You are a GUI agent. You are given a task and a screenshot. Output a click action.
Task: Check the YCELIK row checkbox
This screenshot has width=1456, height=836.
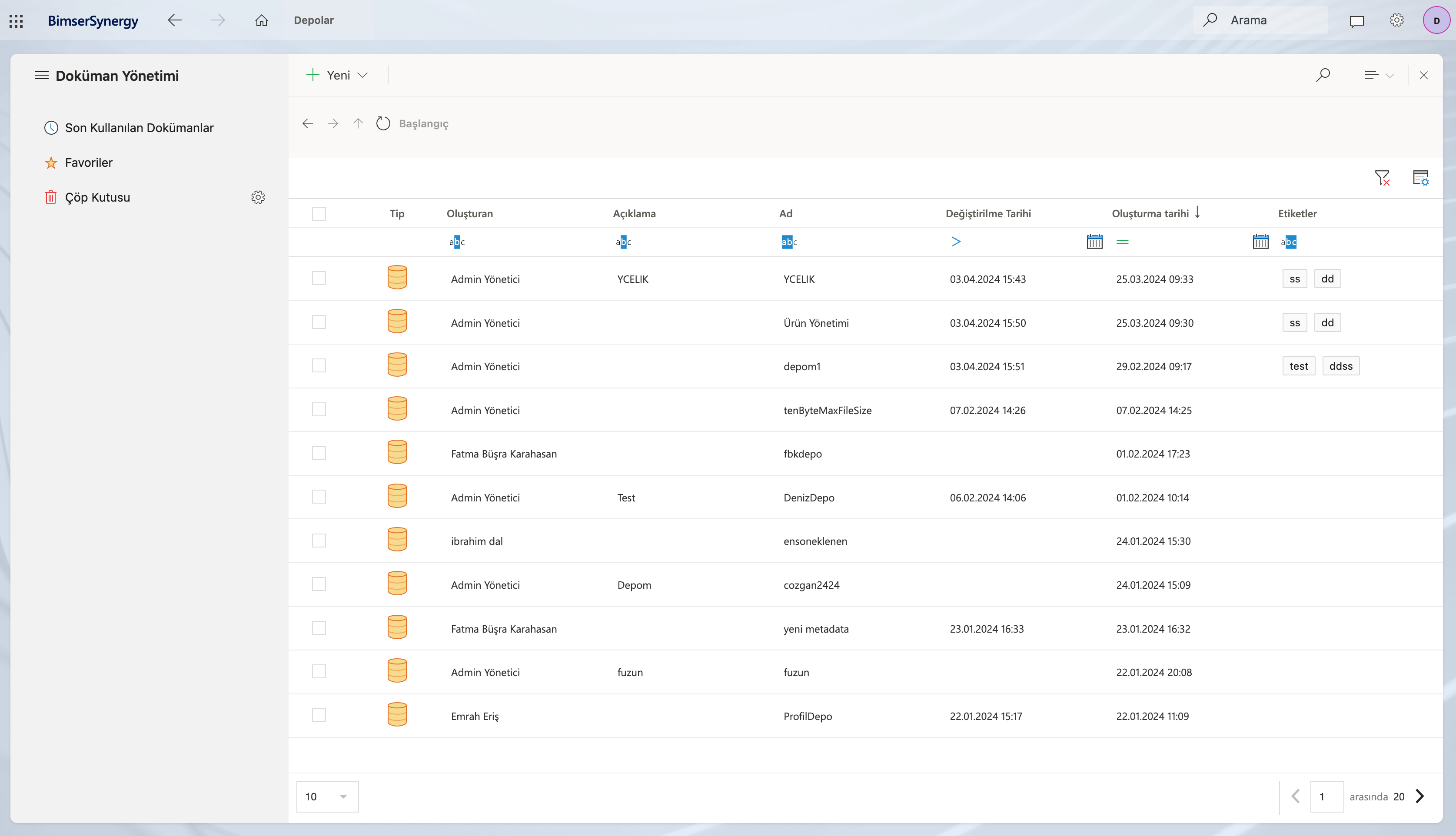pos(319,279)
